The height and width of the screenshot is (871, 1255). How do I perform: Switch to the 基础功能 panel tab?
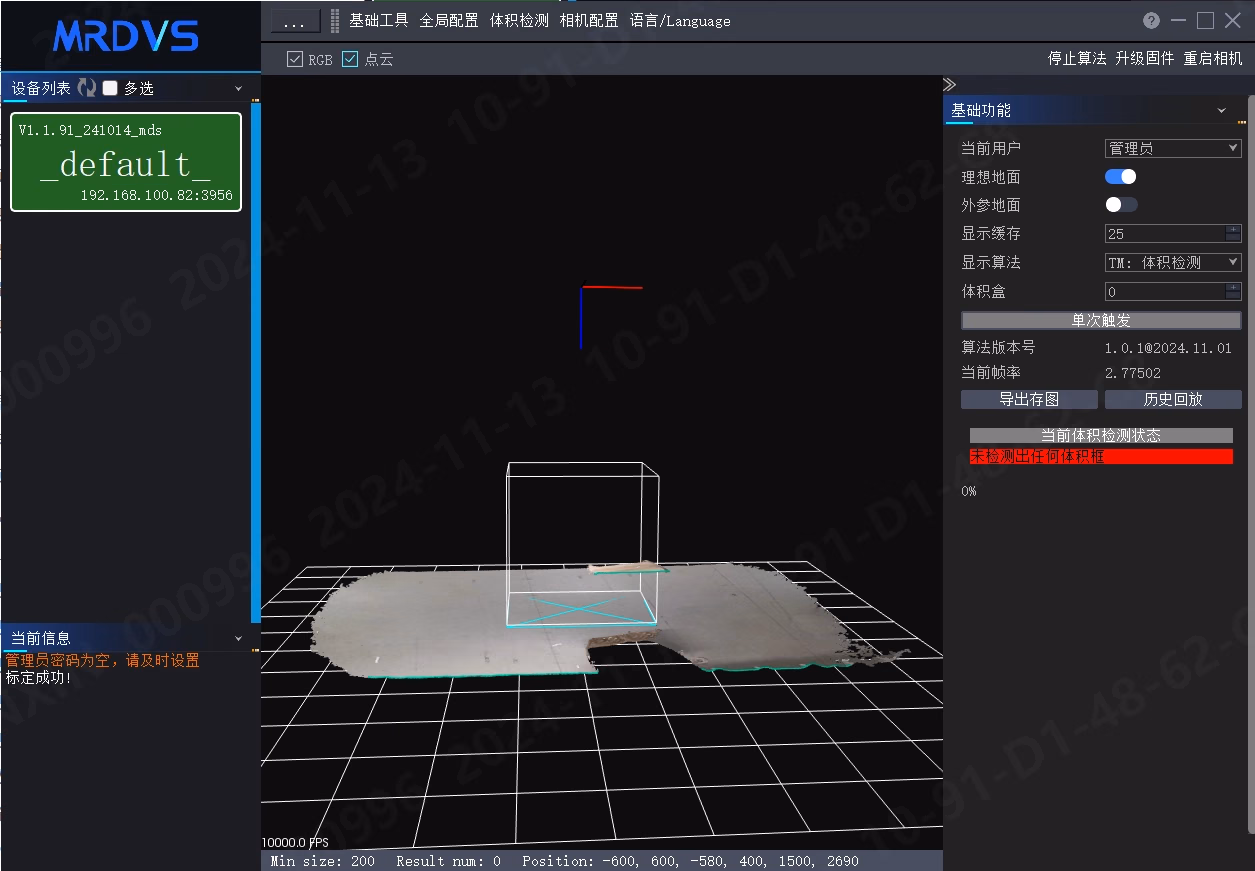pos(981,110)
